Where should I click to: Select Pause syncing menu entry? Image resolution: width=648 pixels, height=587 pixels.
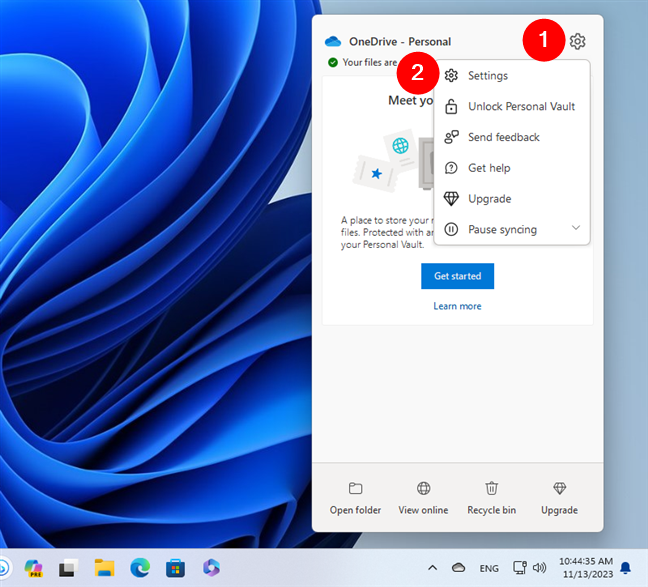(512, 229)
